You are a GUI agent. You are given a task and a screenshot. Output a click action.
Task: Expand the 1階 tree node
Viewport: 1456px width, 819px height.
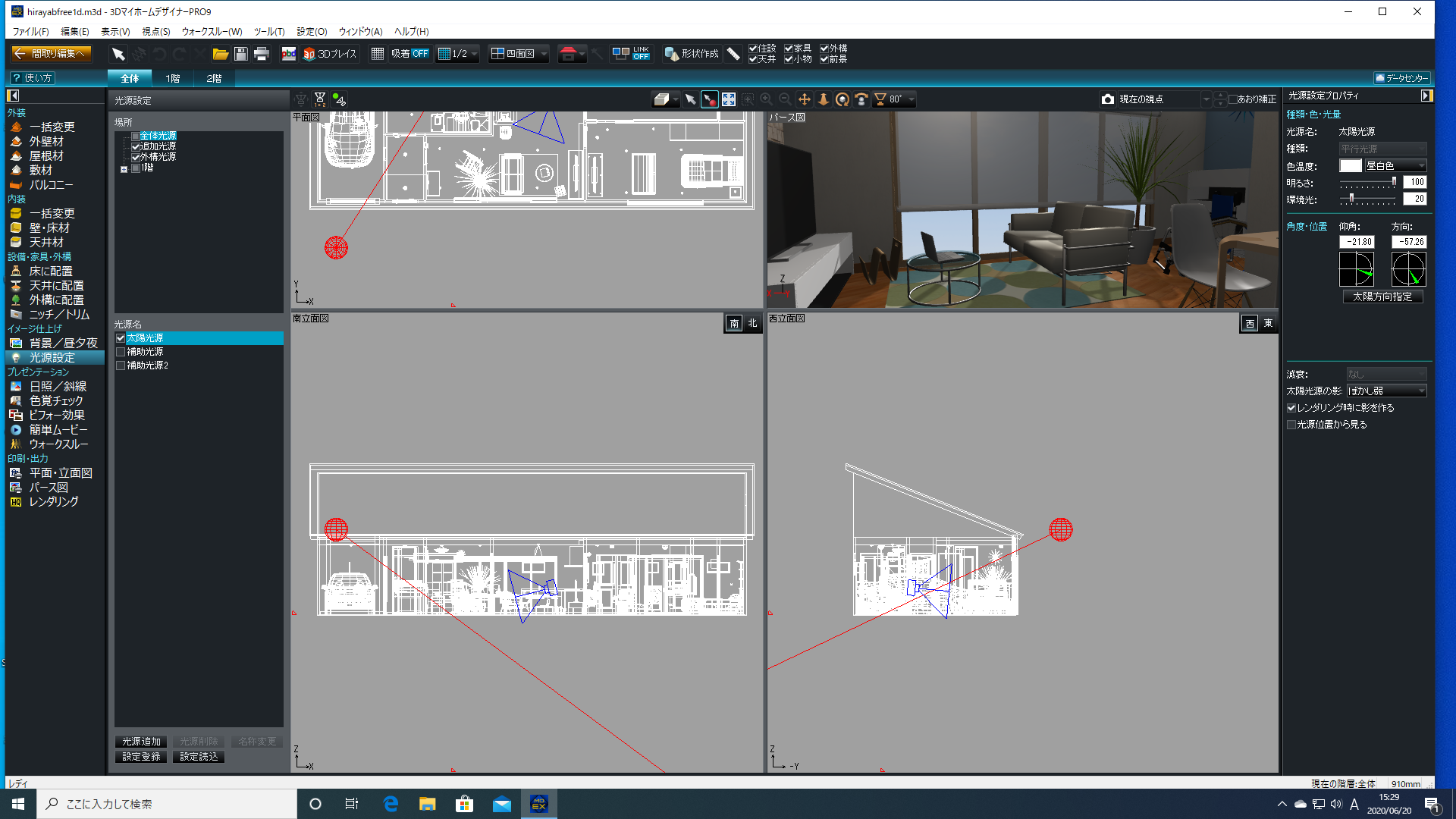124,169
